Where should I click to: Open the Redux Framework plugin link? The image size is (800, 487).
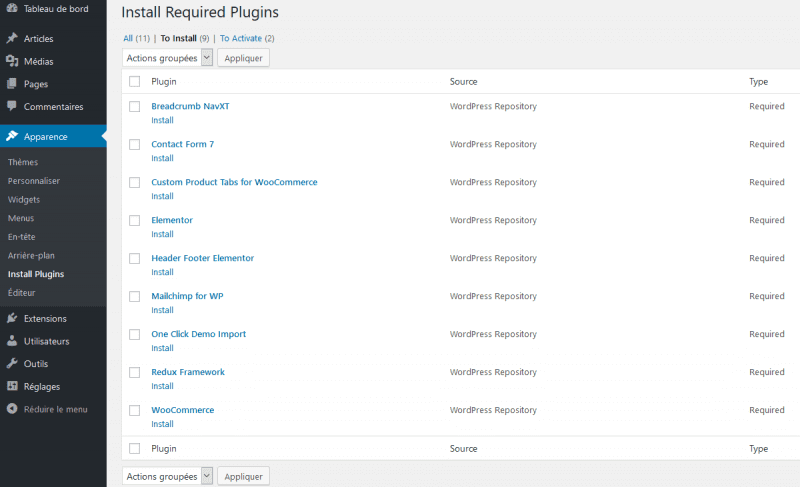tap(188, 372)
